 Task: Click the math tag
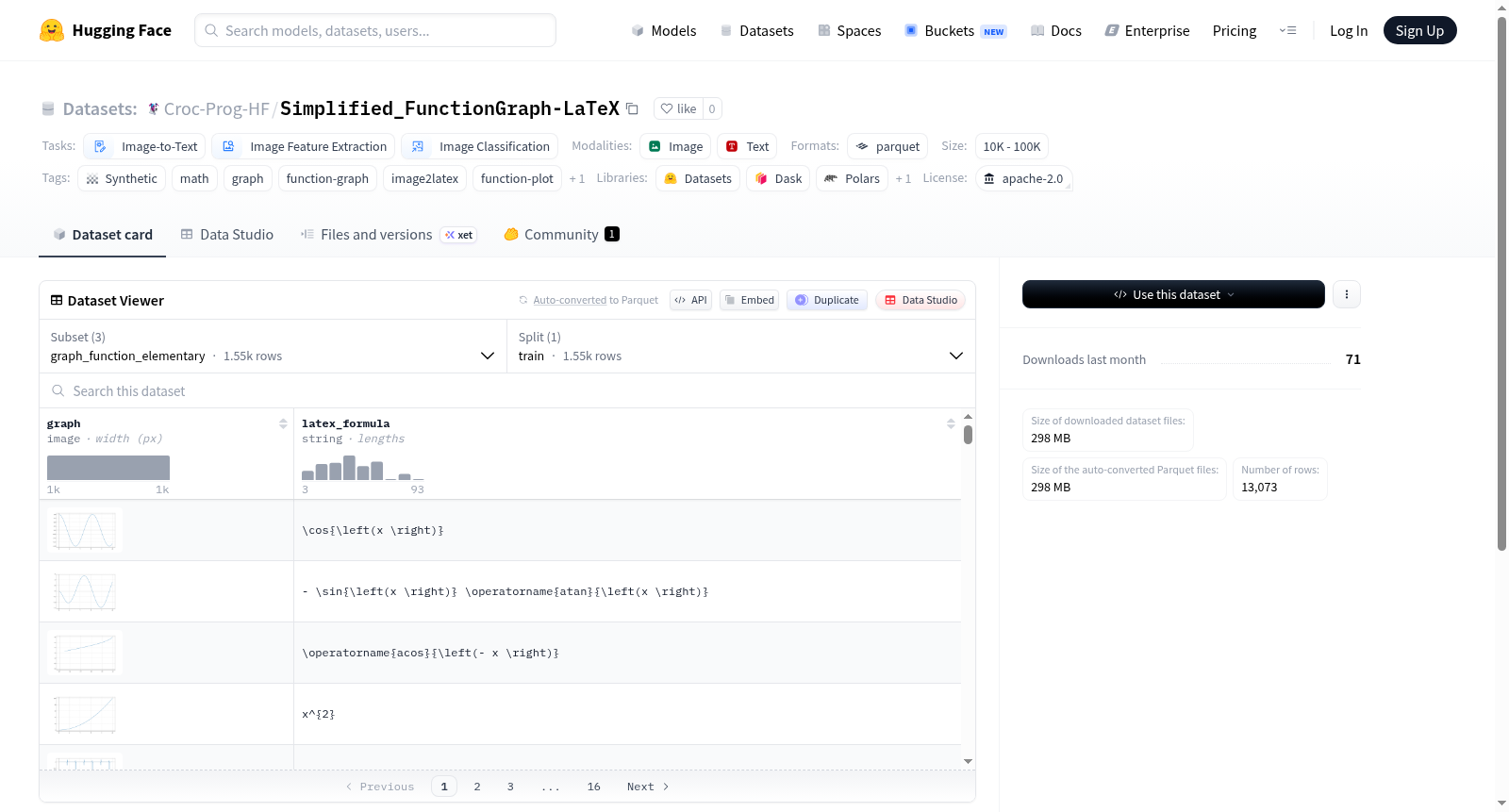click(x=194, y=178)
